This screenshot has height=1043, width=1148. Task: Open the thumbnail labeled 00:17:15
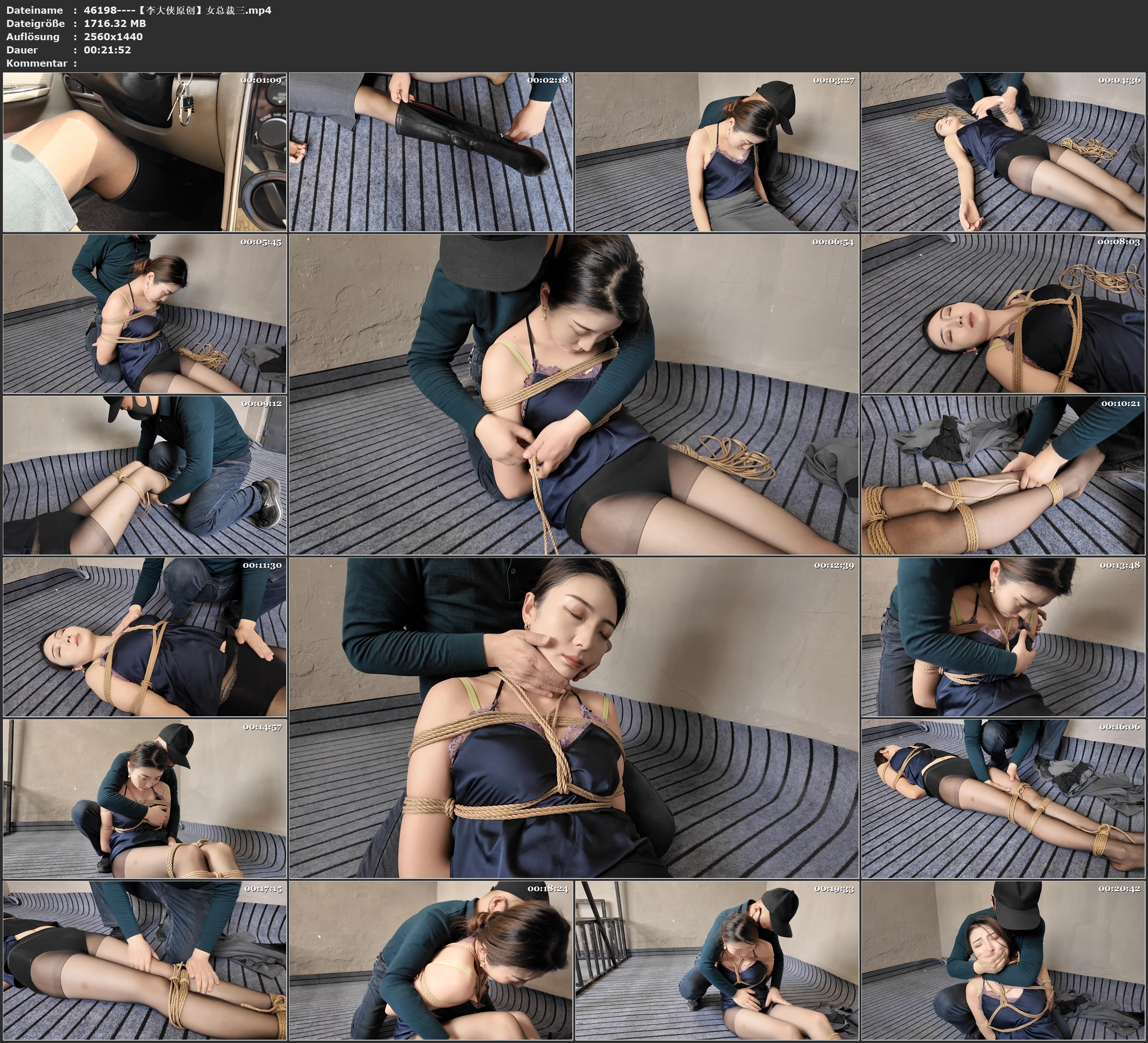coord(145,960)
